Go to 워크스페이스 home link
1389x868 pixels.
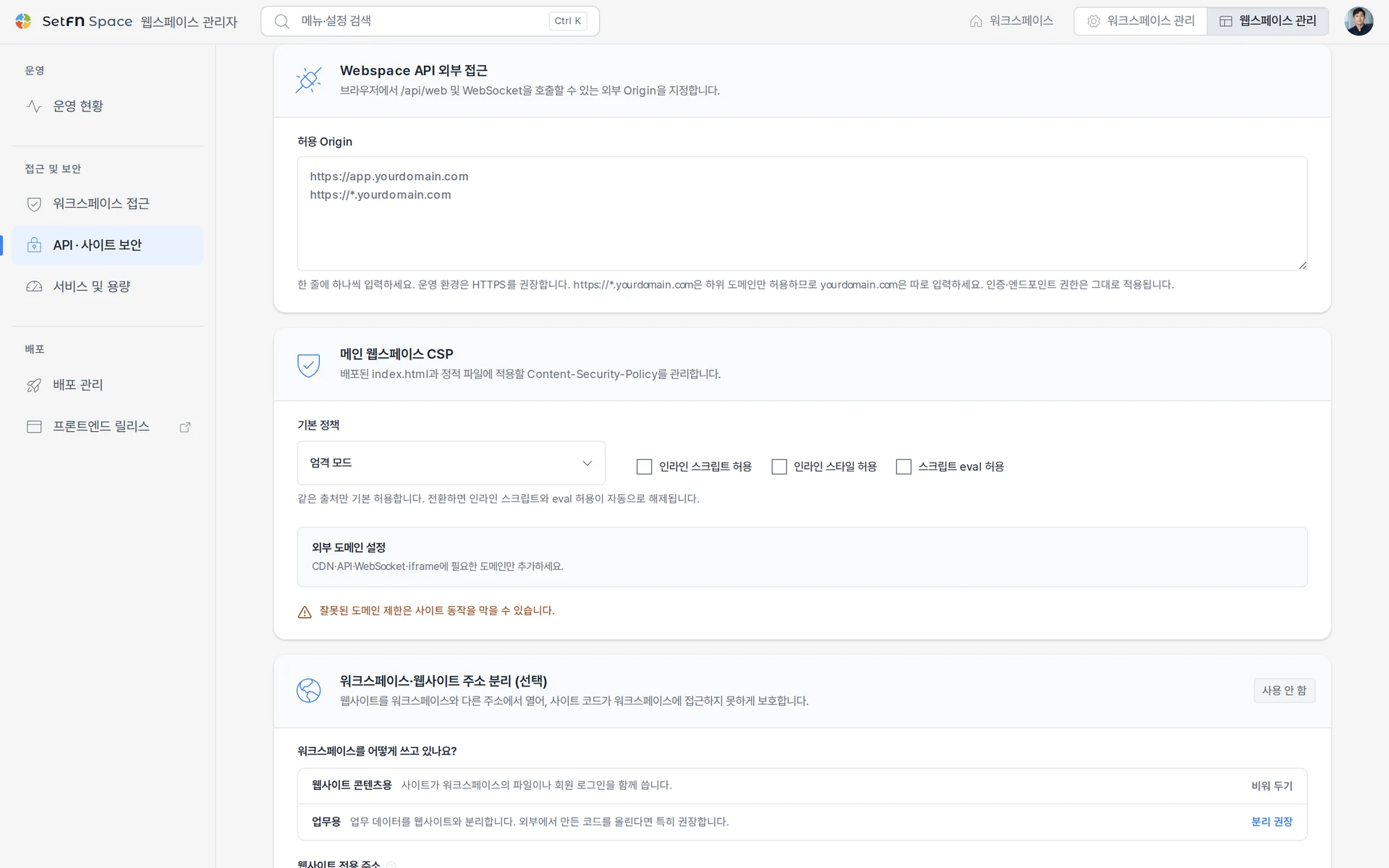(1011, 21)
